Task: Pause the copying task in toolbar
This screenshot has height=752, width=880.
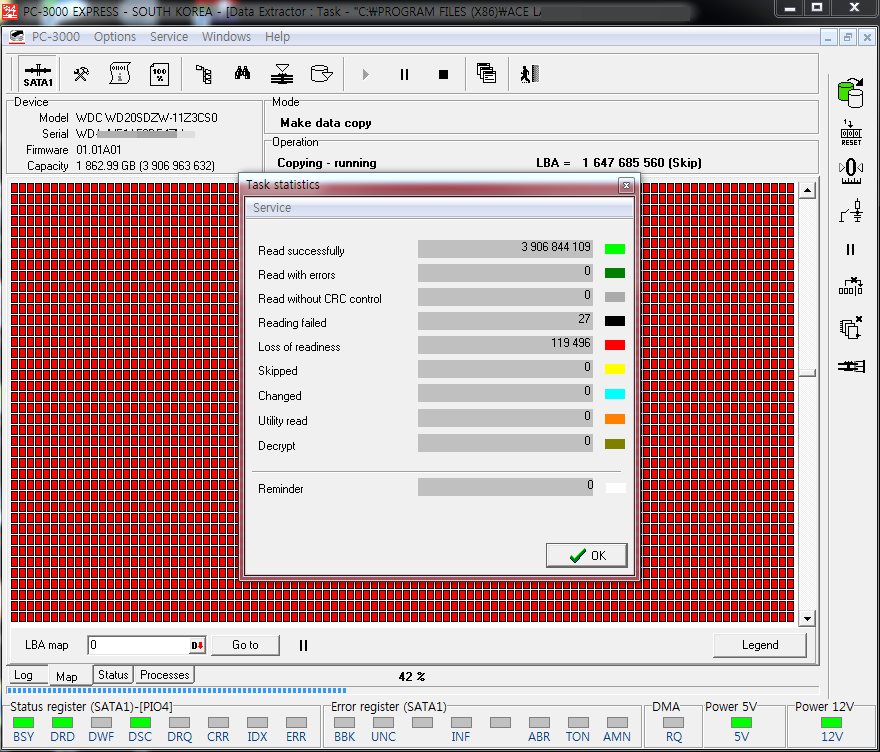Action: pos(404,74)
